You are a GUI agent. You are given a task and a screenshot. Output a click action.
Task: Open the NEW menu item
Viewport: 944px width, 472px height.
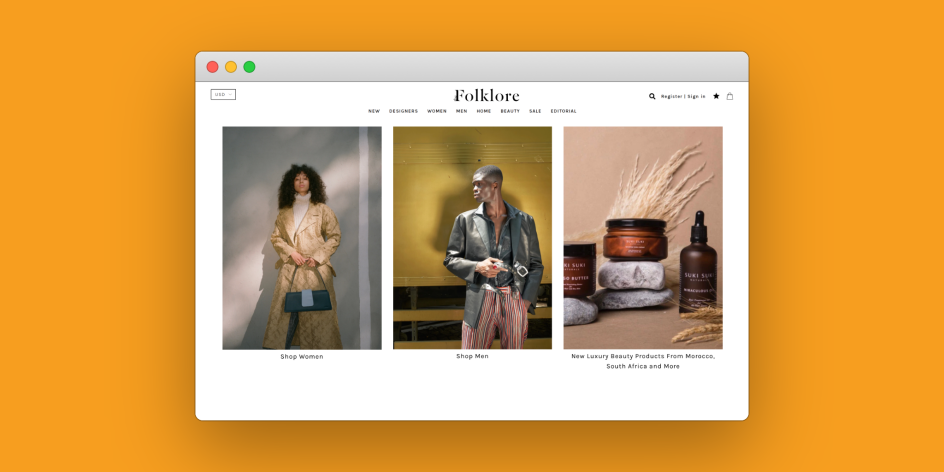coord(374,111)
